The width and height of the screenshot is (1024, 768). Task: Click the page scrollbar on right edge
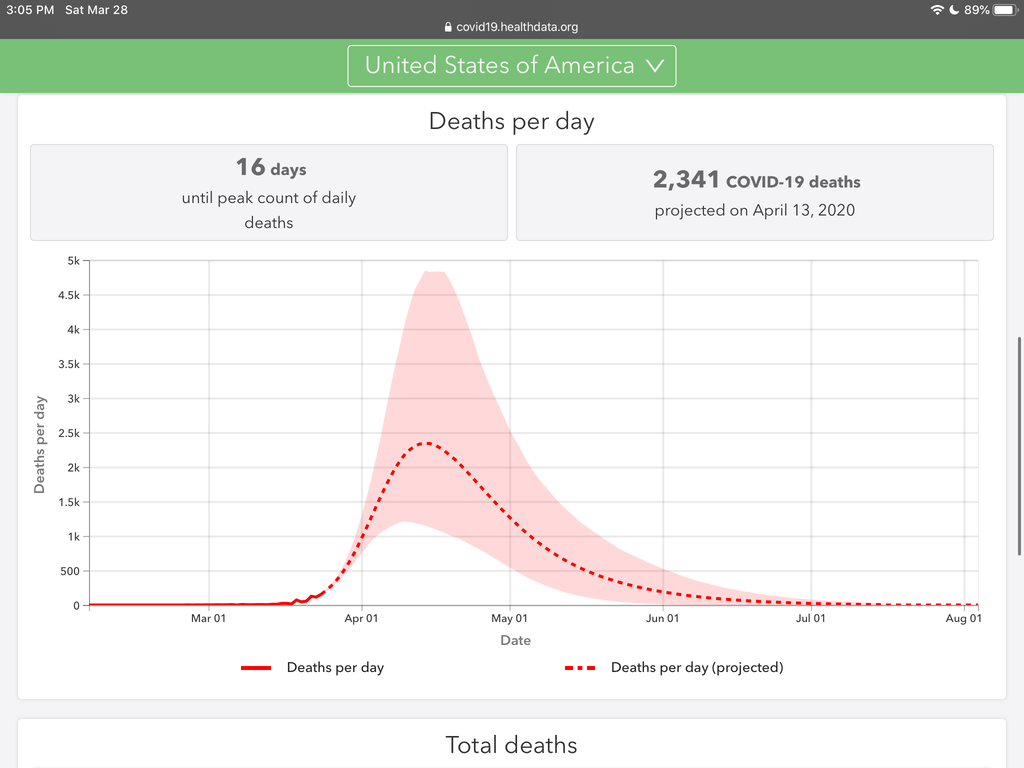1019,445
